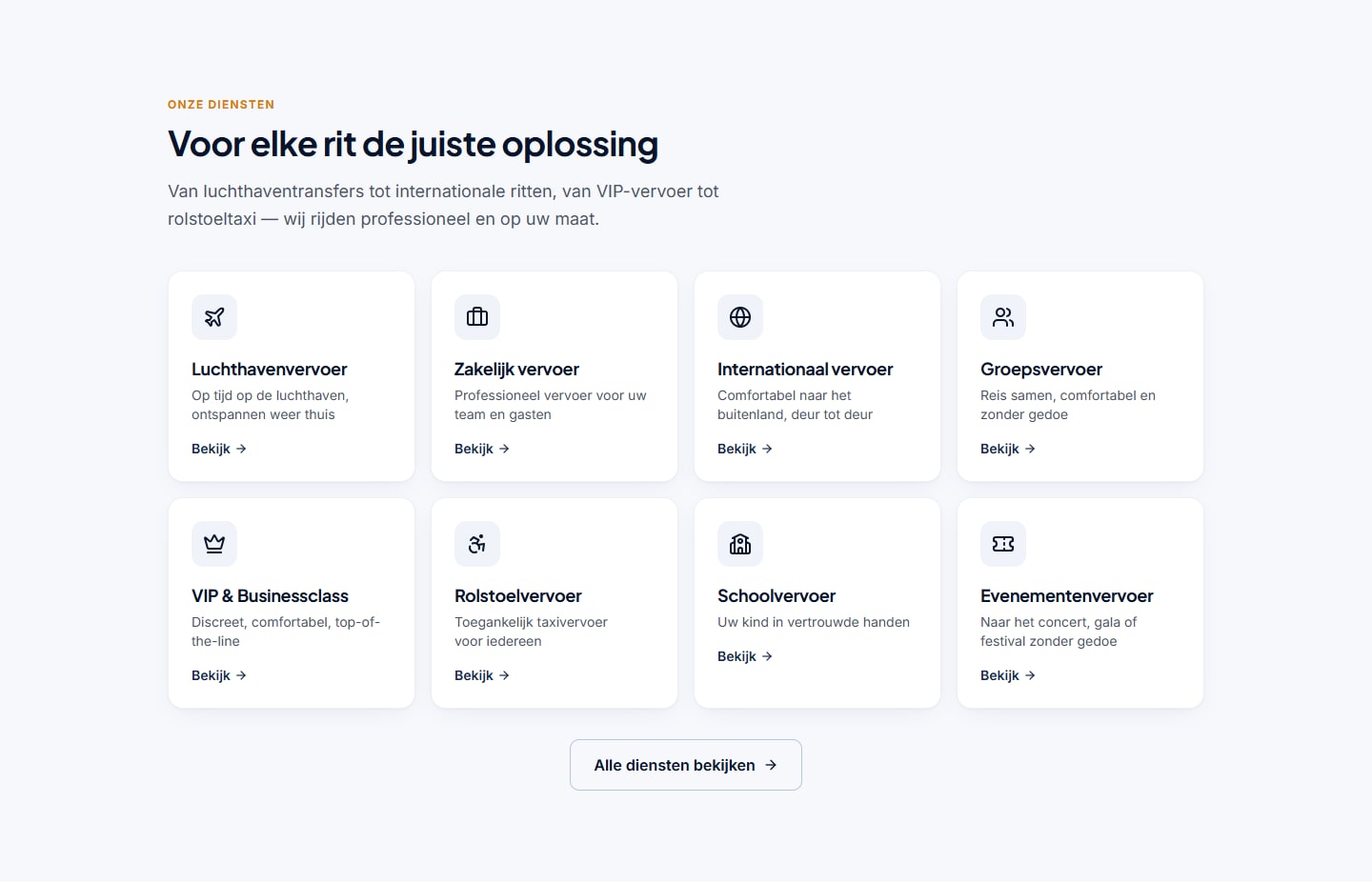1372x883 pixels.
Task: Click the Luchthavenvervoer card title
Action: [x=270, y=370]
